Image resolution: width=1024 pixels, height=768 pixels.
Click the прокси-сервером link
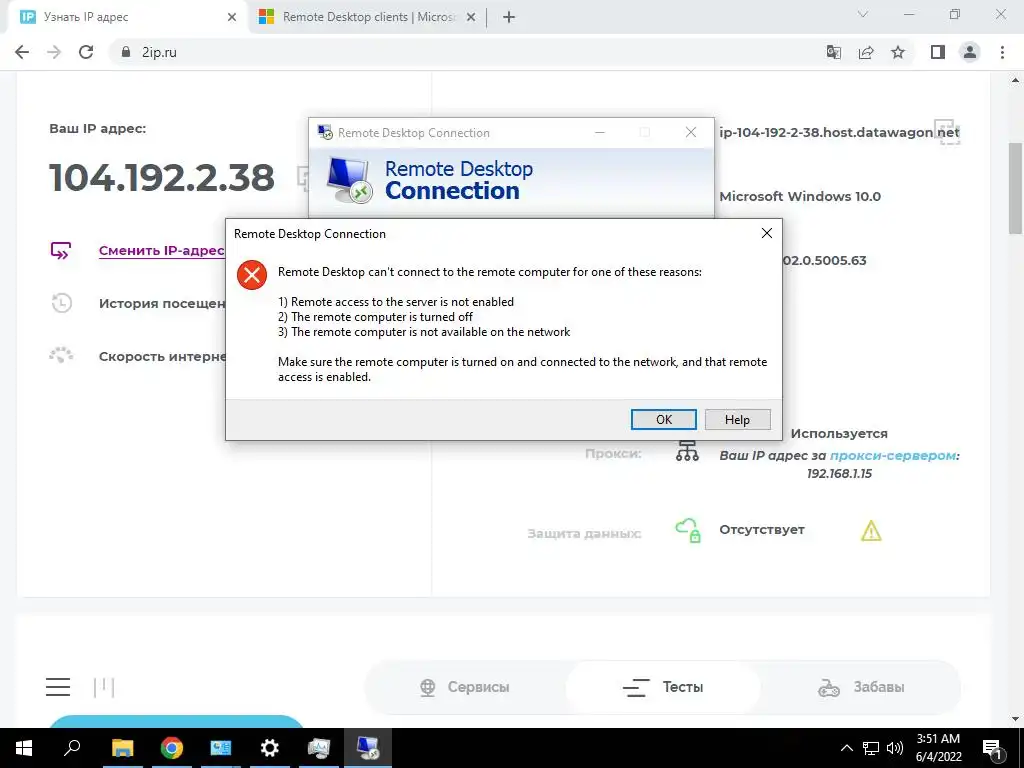893,456
